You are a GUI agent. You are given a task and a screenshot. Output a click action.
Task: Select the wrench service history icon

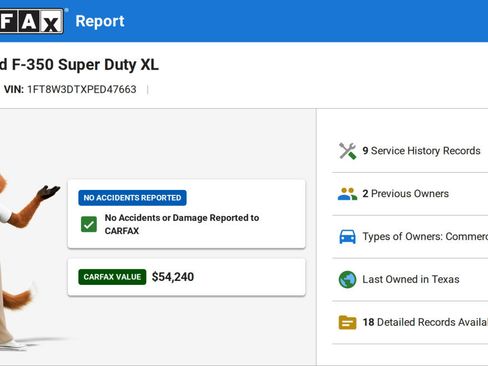347,151
